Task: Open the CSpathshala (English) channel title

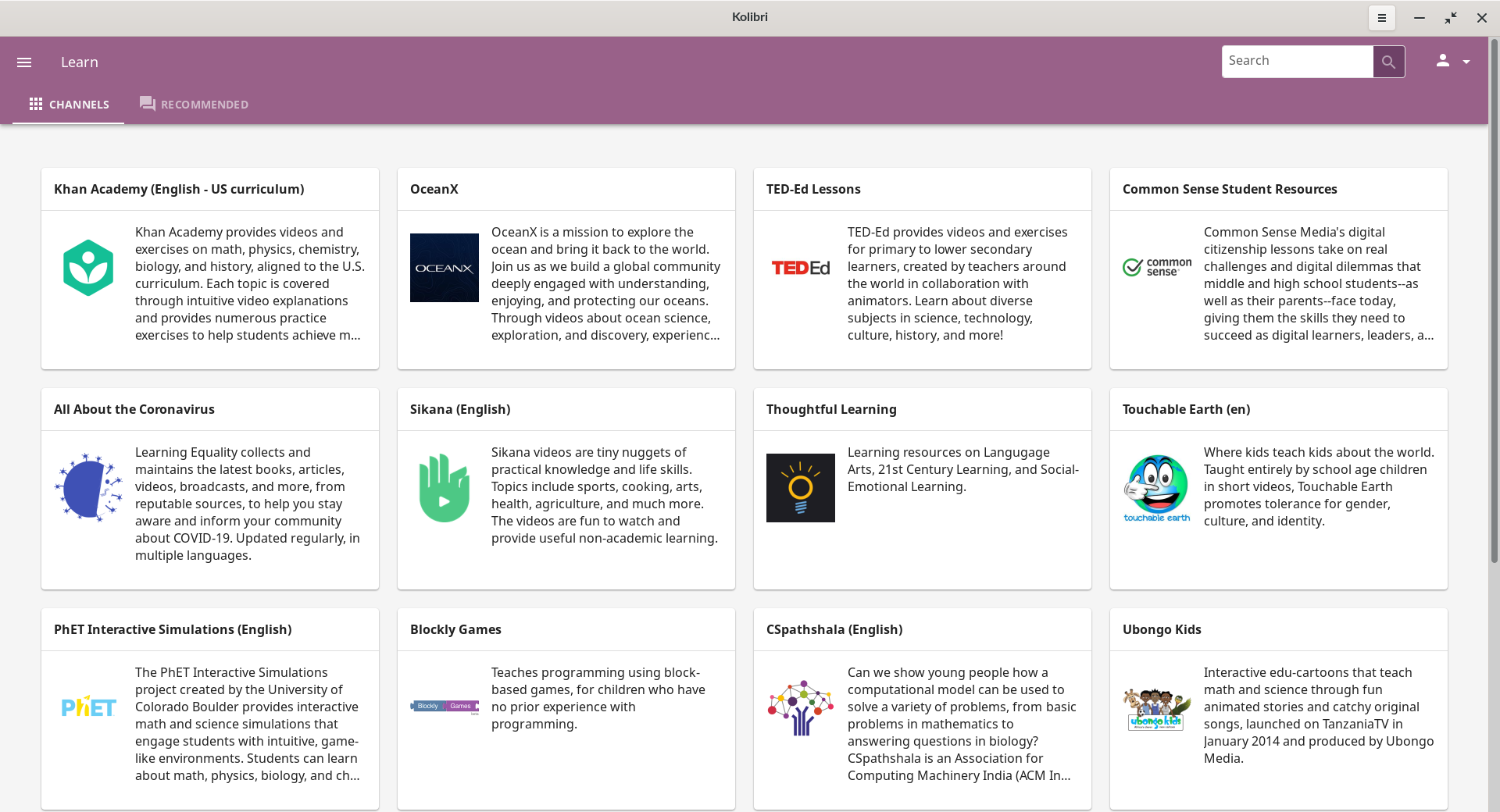Action: [x=834, y=630]
